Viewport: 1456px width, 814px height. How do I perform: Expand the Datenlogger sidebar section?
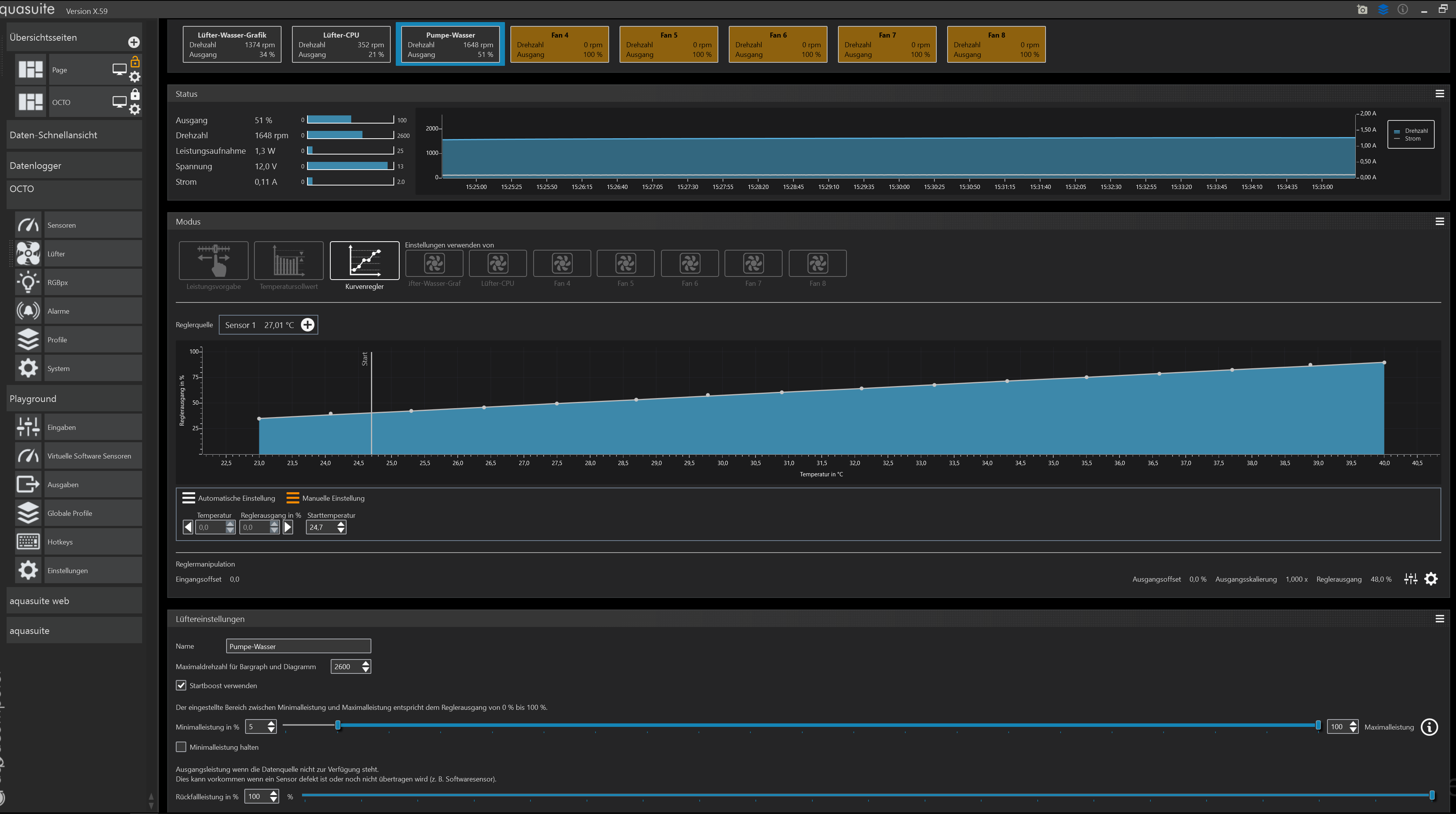(x=74, y=166)
